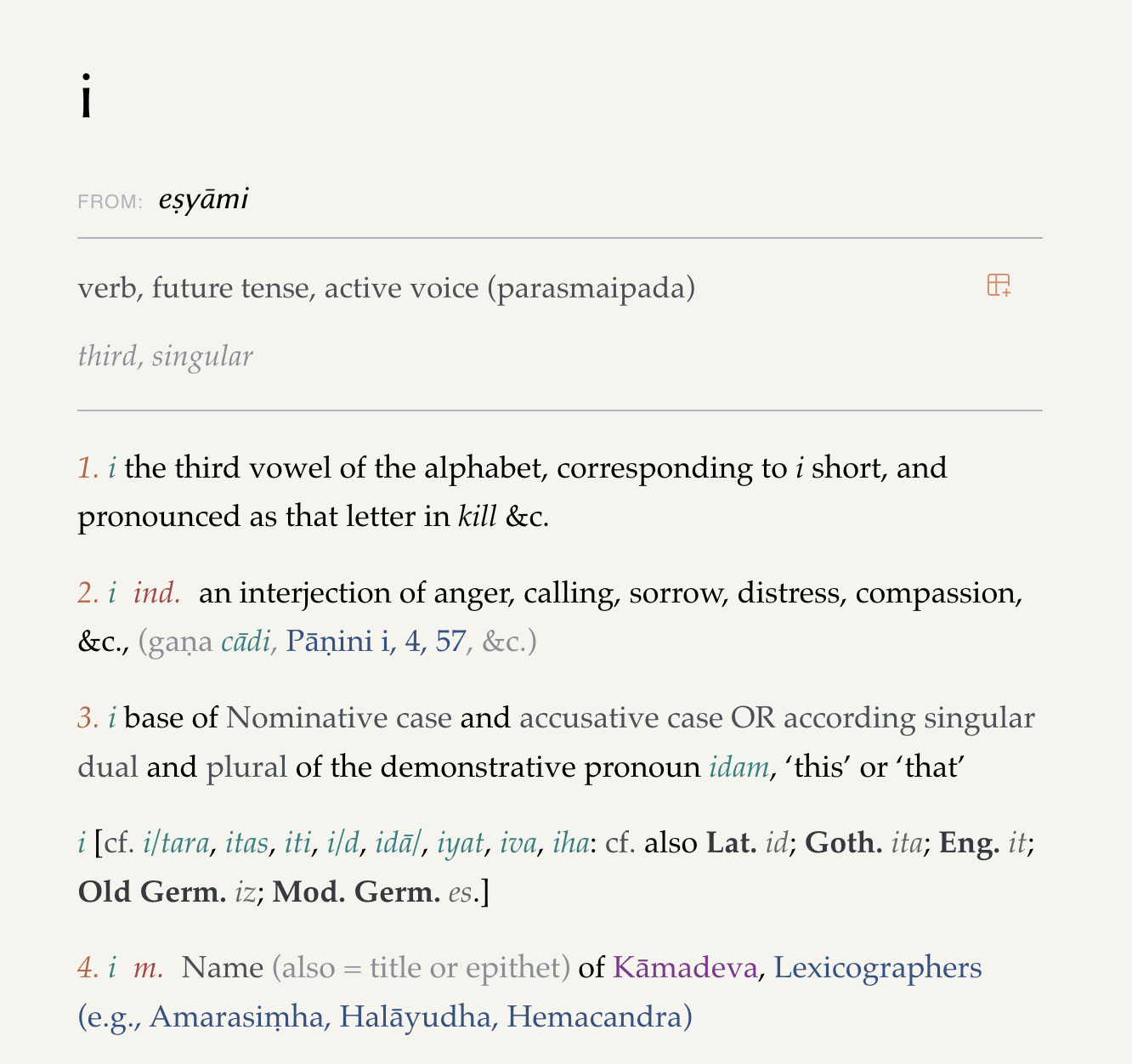
Task: Open the itas cross-reference
Action: [x=246, y=843]
